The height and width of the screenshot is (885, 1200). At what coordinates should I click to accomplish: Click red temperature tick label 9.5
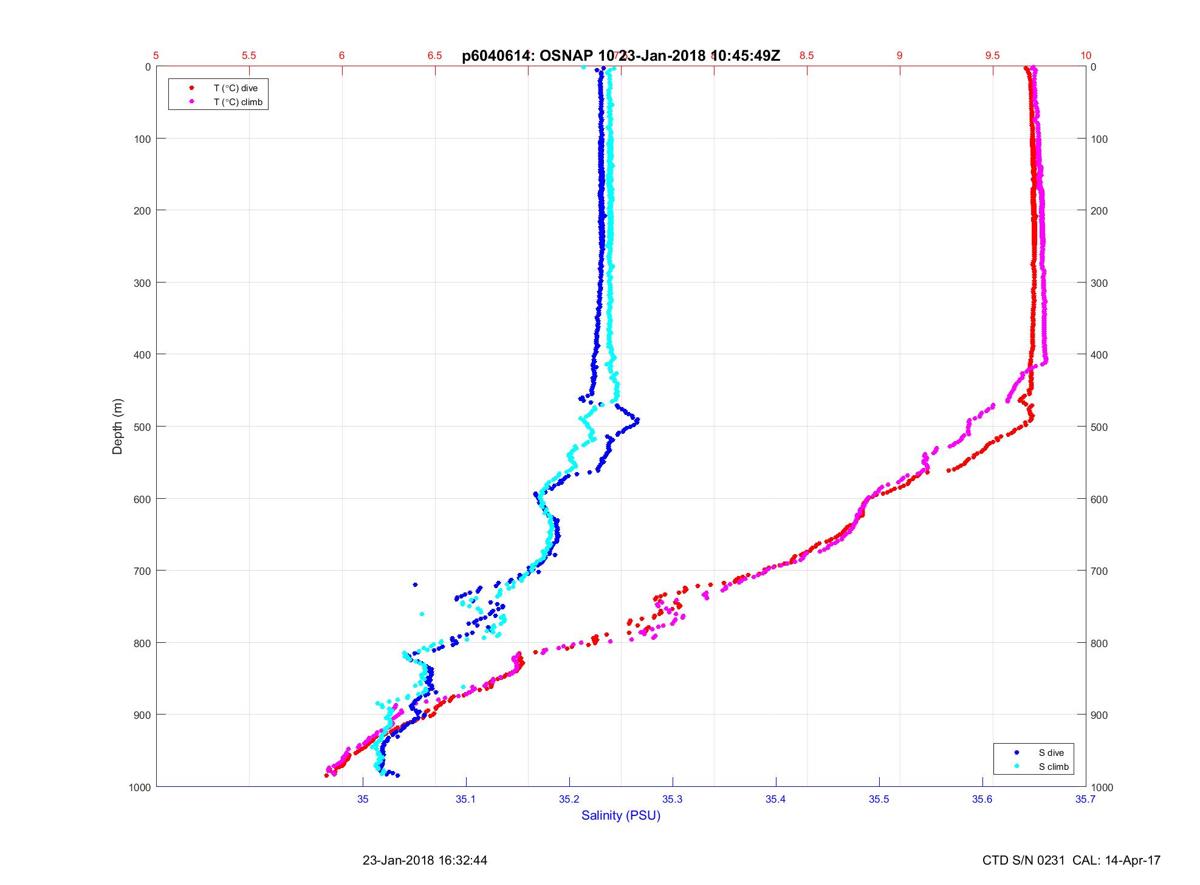click(993, 56)
